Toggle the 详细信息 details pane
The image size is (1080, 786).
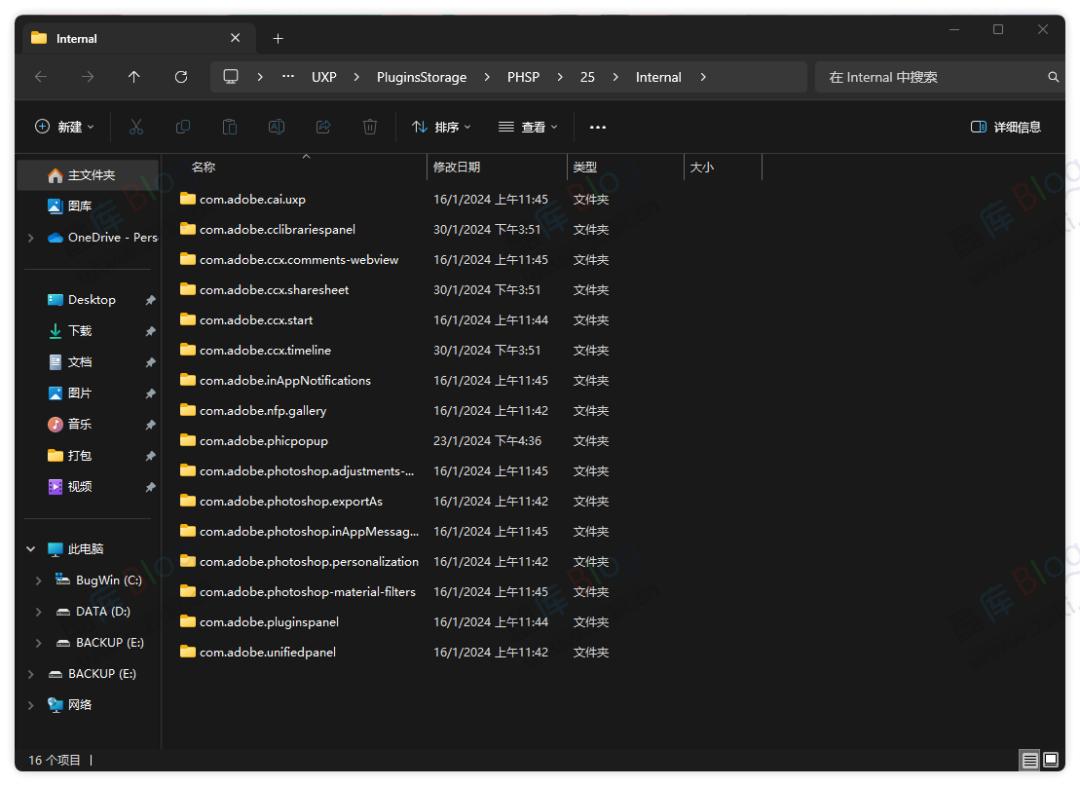1006,127
